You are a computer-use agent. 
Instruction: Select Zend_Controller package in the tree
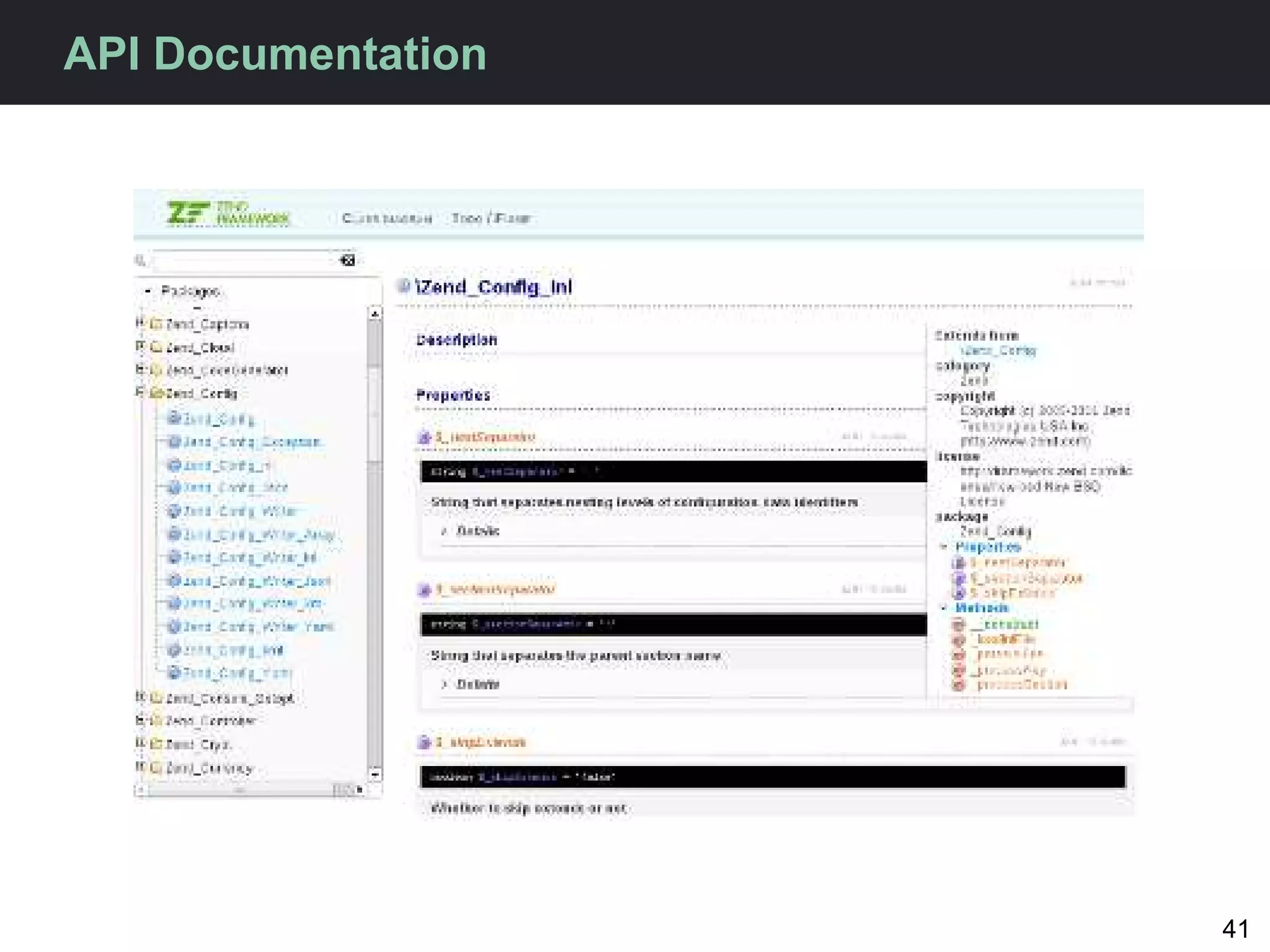click(x=211, y=721)
